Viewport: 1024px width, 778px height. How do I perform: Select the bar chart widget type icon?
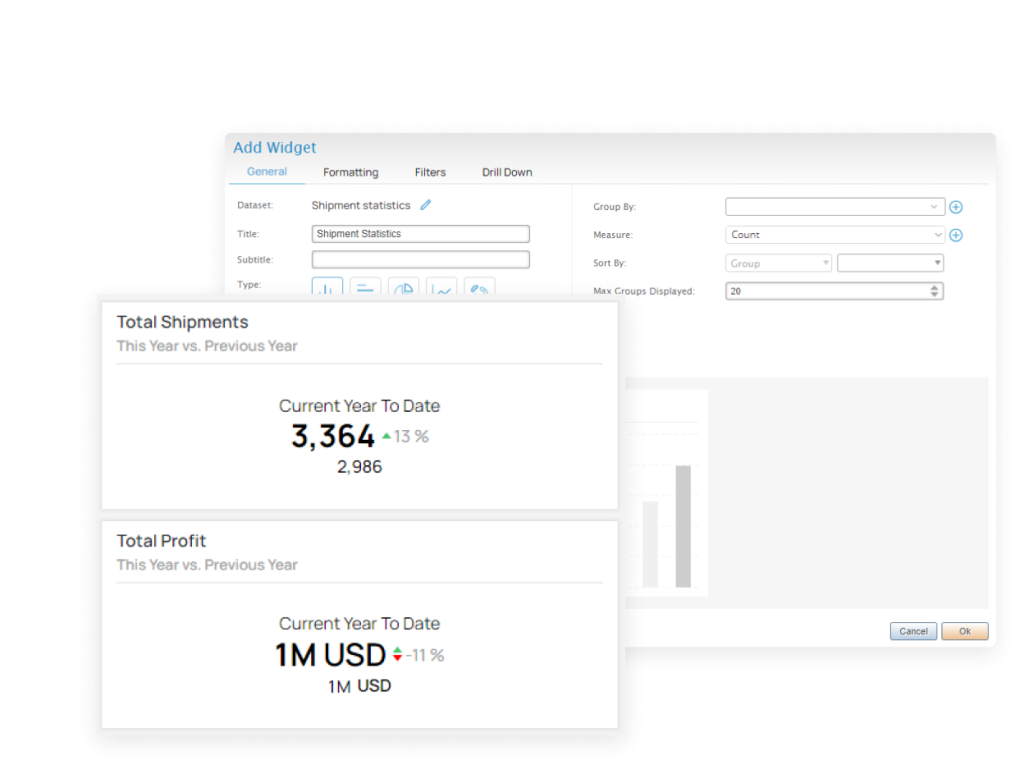pyautogui.click(x=327, y=290)
